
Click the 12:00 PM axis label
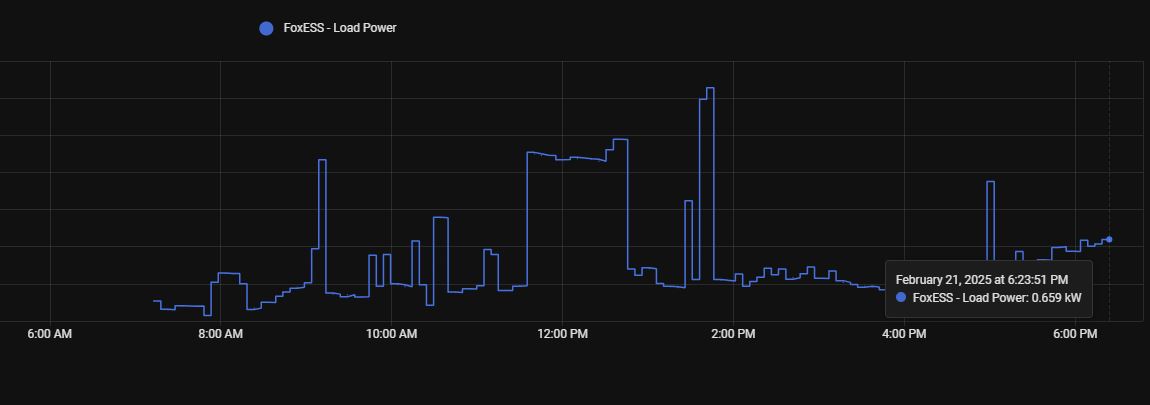(562, 334)
